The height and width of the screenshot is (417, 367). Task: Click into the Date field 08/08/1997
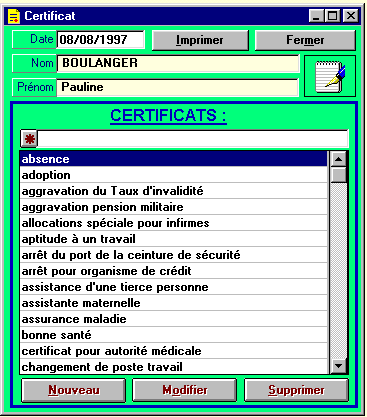point(101,40)
